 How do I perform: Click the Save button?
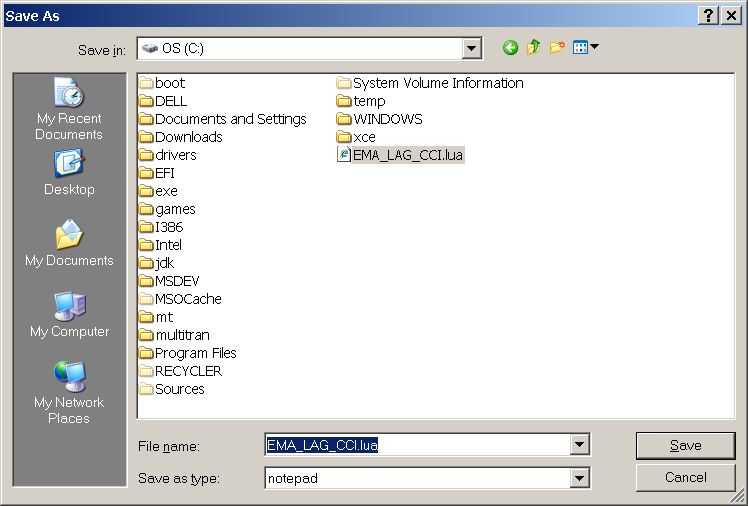click(686, 445)
